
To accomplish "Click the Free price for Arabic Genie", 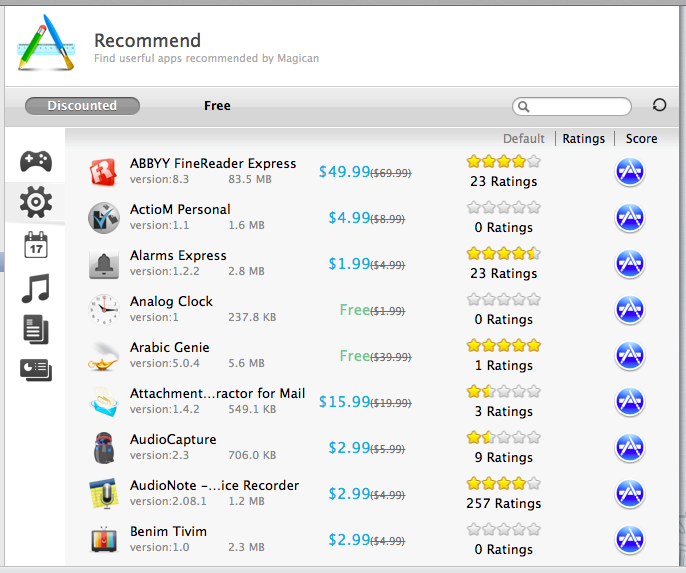I will click(x=355, y=356).
